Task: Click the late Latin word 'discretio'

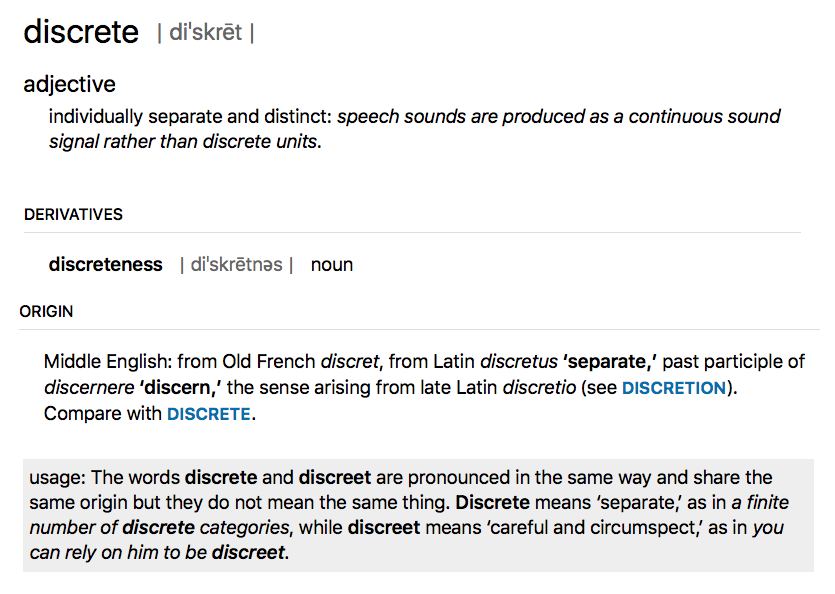Action: tap(539, 388)
